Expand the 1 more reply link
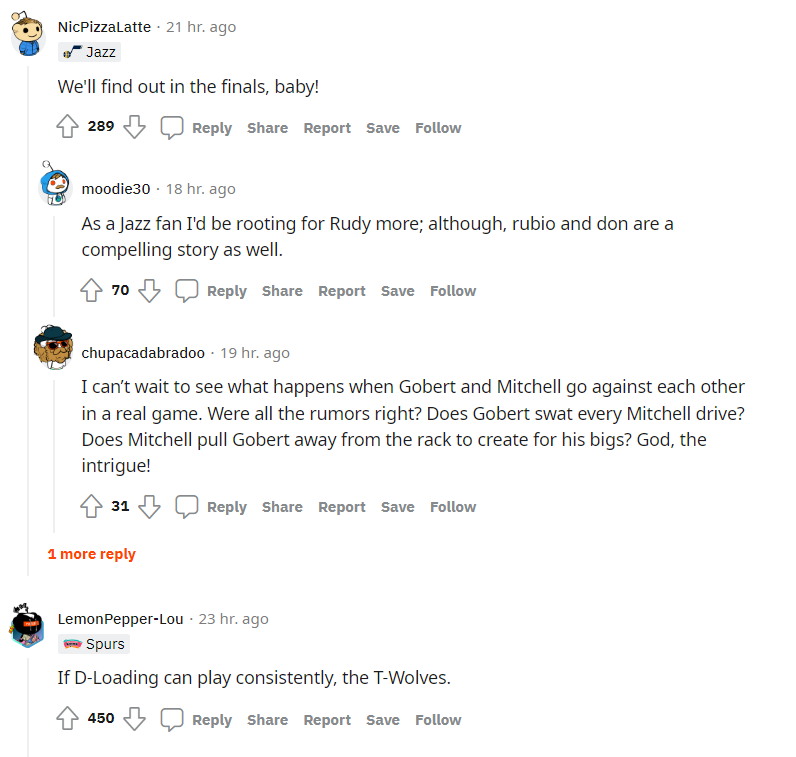Image resolution: width=796 pixels, height=757 pixels. coord(92,554)
